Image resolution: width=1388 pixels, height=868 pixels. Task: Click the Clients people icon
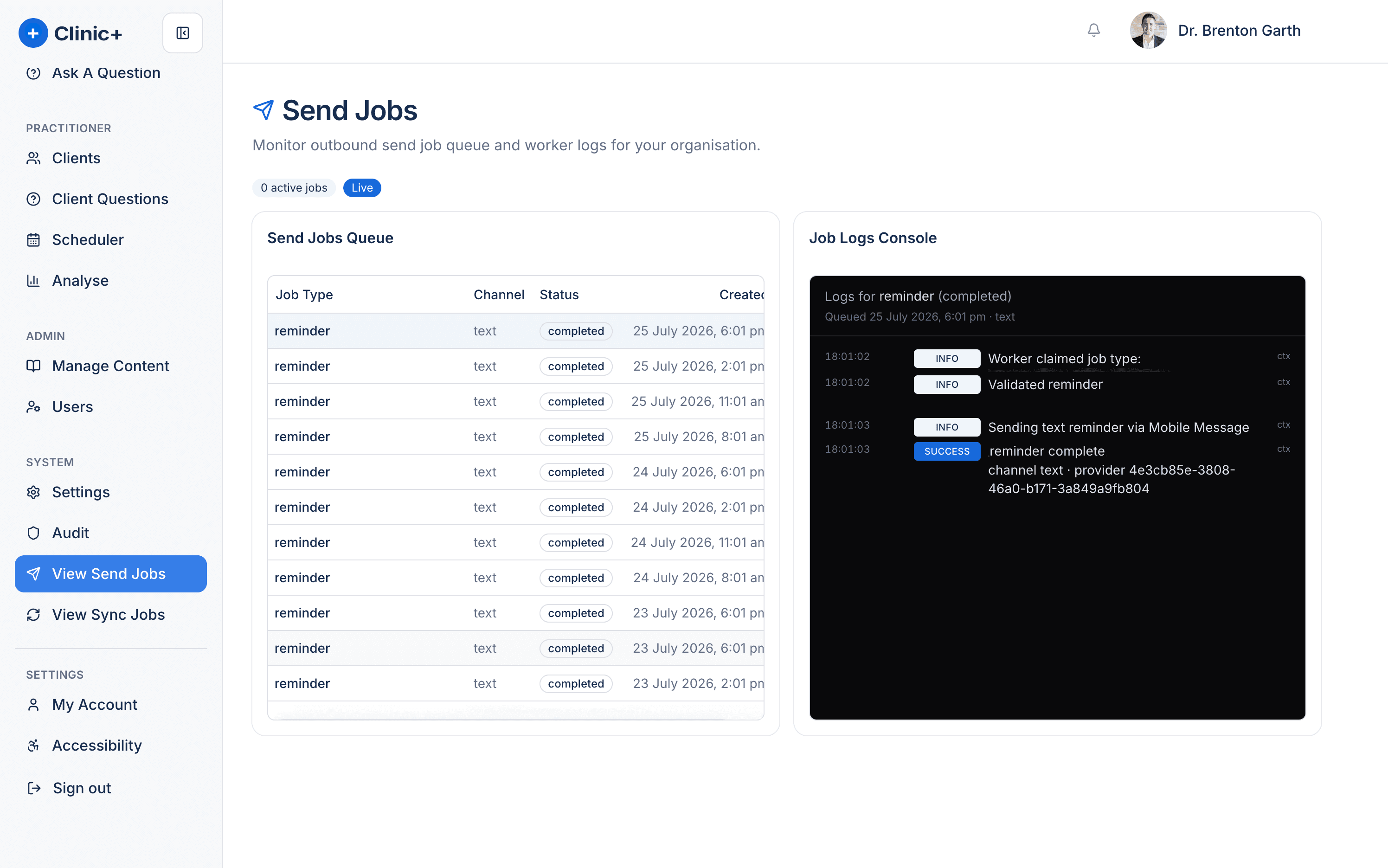pos(33,158)
